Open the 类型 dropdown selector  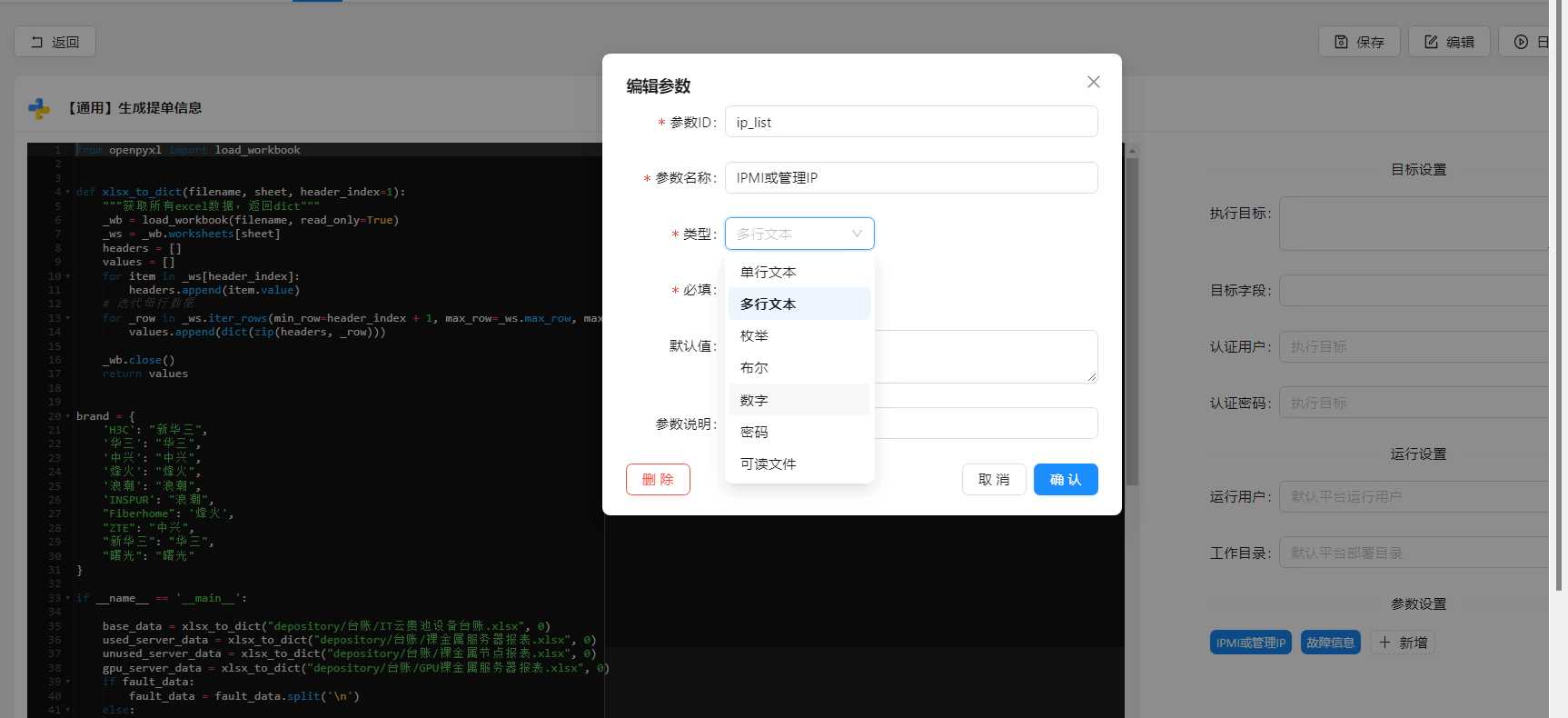click(x=799, y=234)
